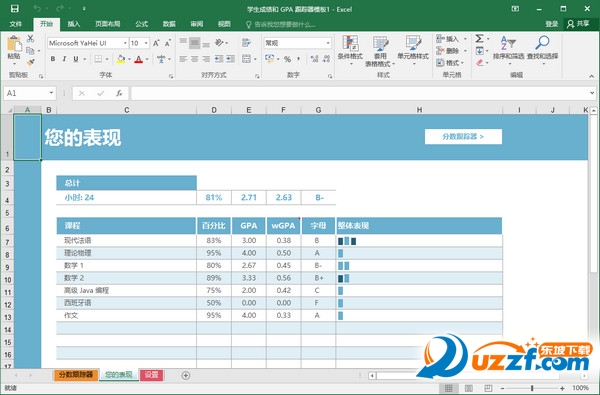Click the Share (共享) button
The width and height of the screenshot is (600, 395).
coord(579,24)
